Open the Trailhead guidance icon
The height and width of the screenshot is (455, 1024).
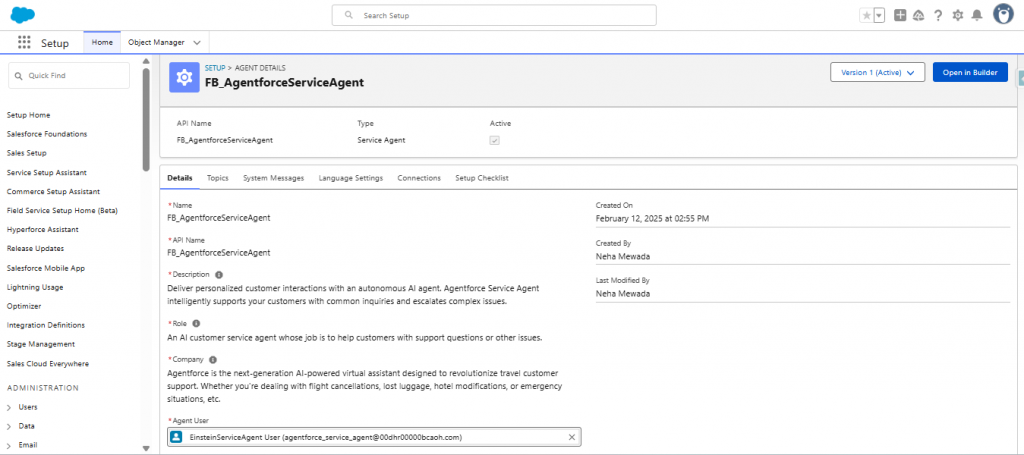point(919,15)
